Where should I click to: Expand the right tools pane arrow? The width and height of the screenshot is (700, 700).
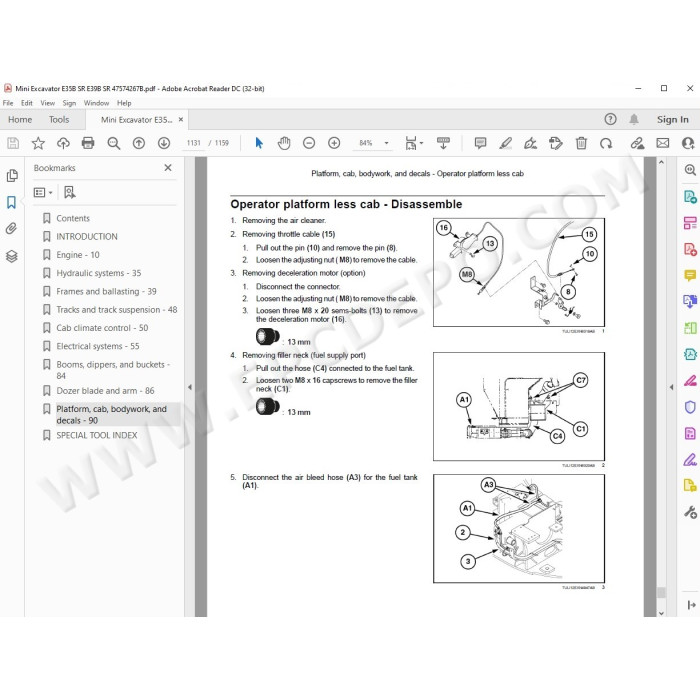pyautogui.click(x=671, y=387)
